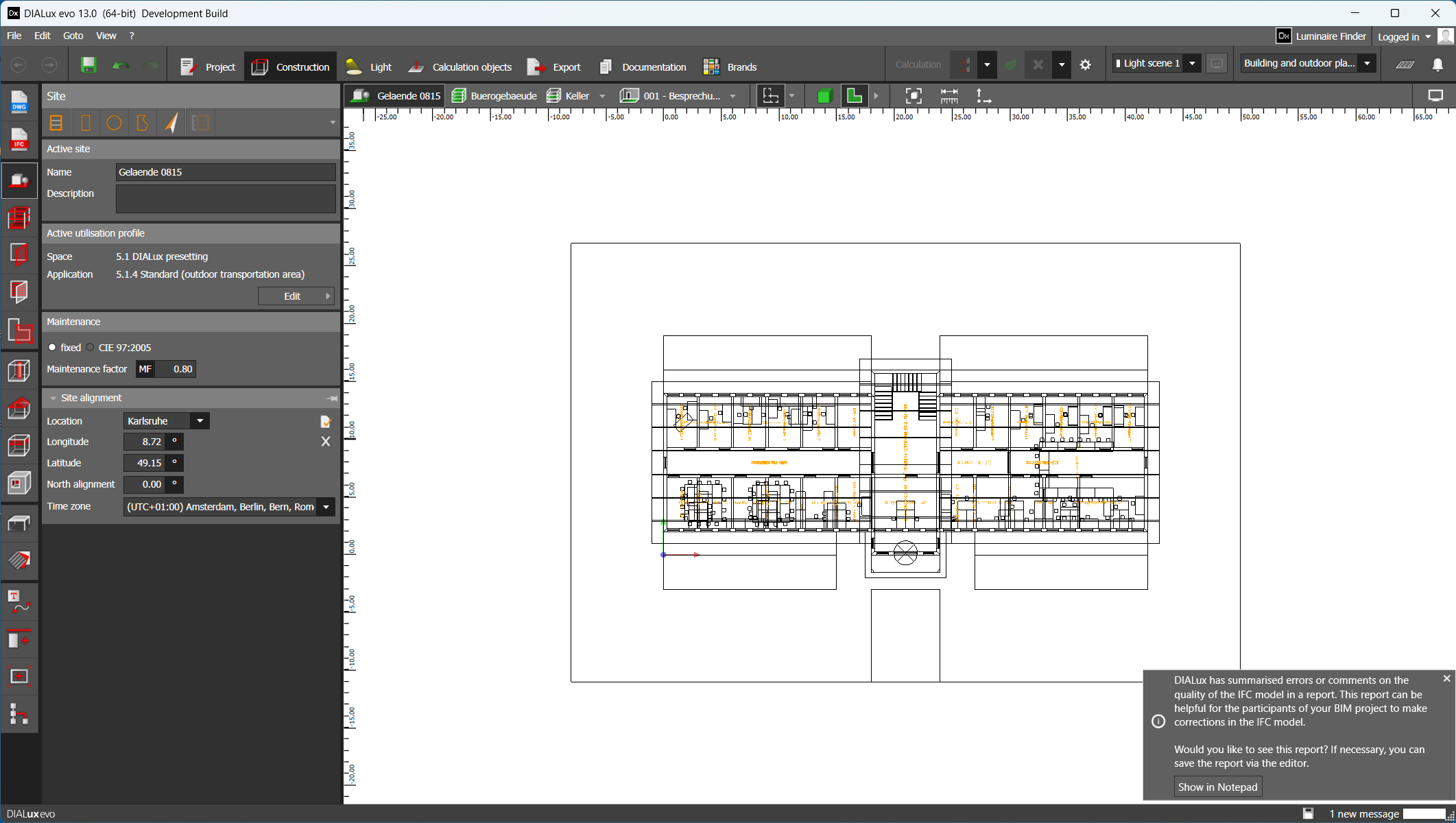Image resolution: width=1456 pixels, height=823 pixels.
Task: Open the Goto menu
Action: point(73,36)
